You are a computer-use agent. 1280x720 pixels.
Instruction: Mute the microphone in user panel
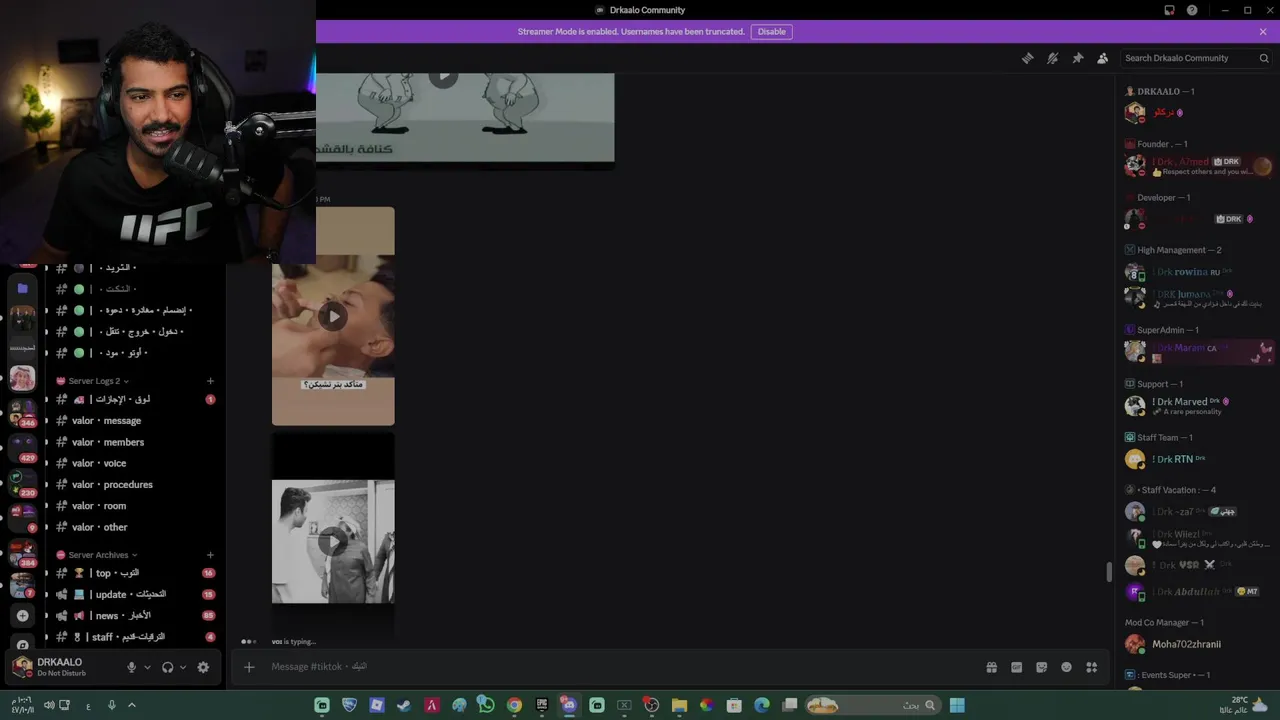pyautogui.click(x=131, y=667)
